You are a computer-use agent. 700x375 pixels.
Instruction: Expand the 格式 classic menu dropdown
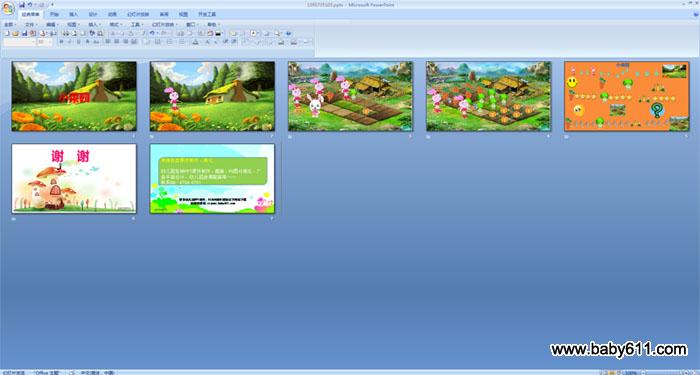(115, 25)
